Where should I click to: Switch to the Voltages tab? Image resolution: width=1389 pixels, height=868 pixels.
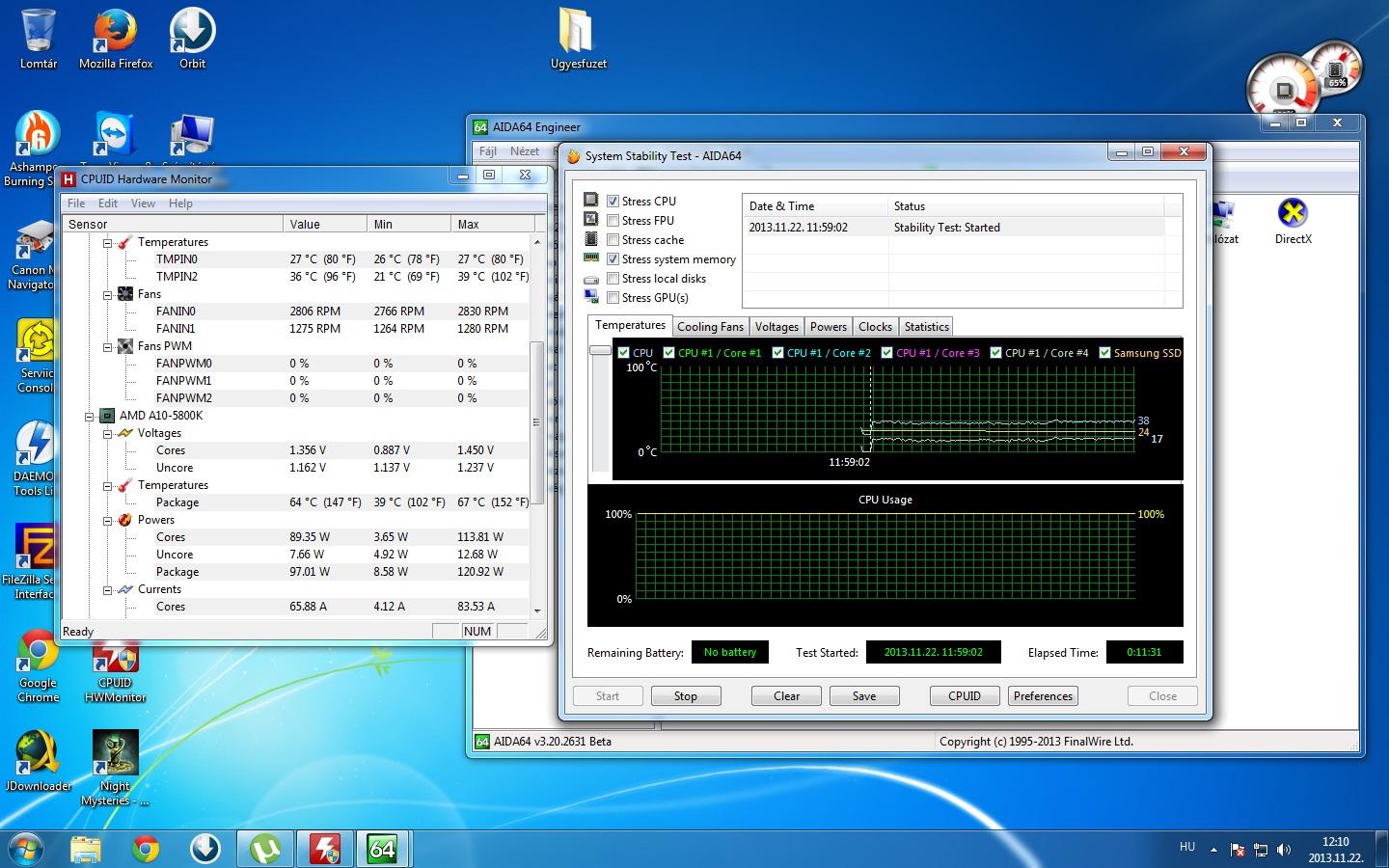coord(776,327)
